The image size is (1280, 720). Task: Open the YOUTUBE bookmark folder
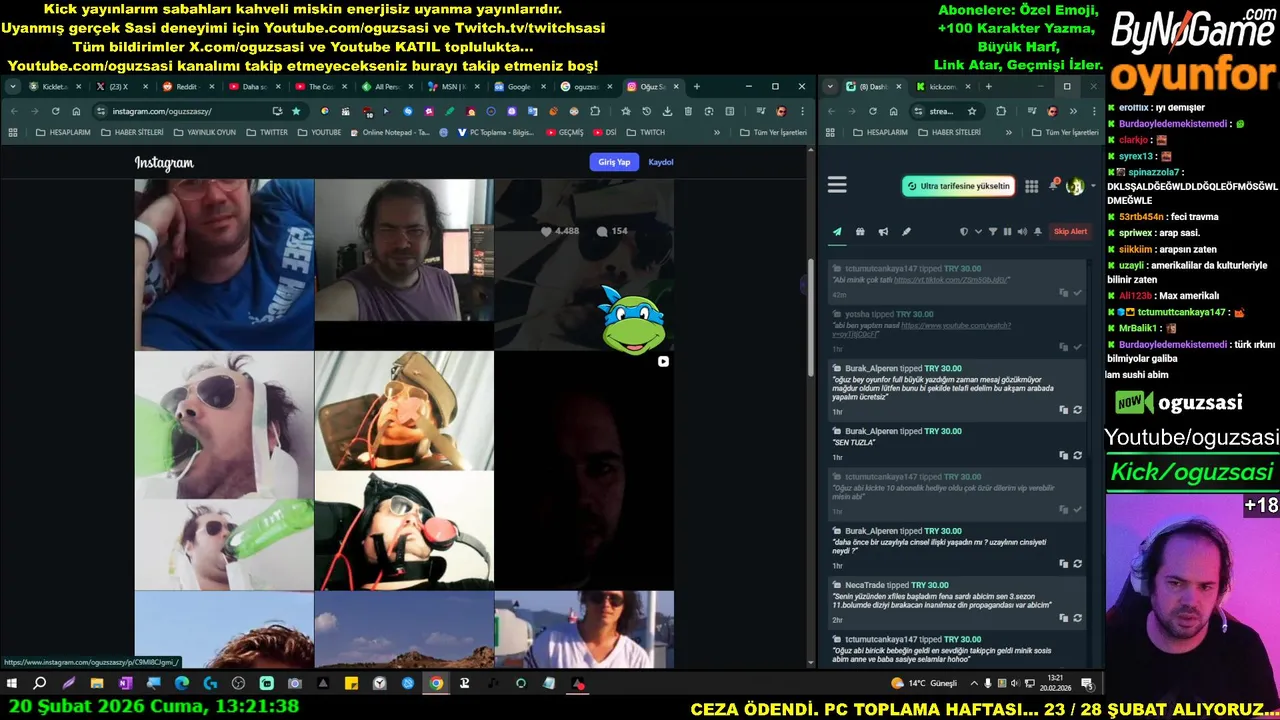tap(319, 132)
